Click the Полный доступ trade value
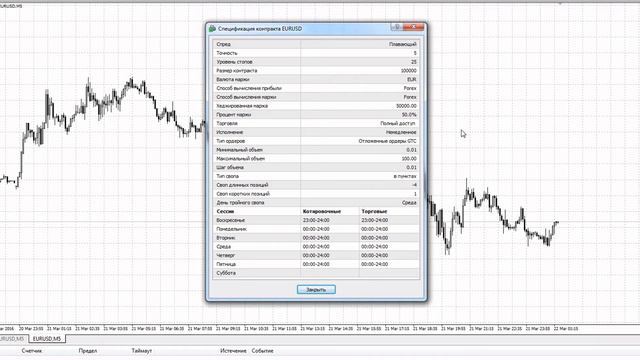640x360 pixels. coord(398,123)
